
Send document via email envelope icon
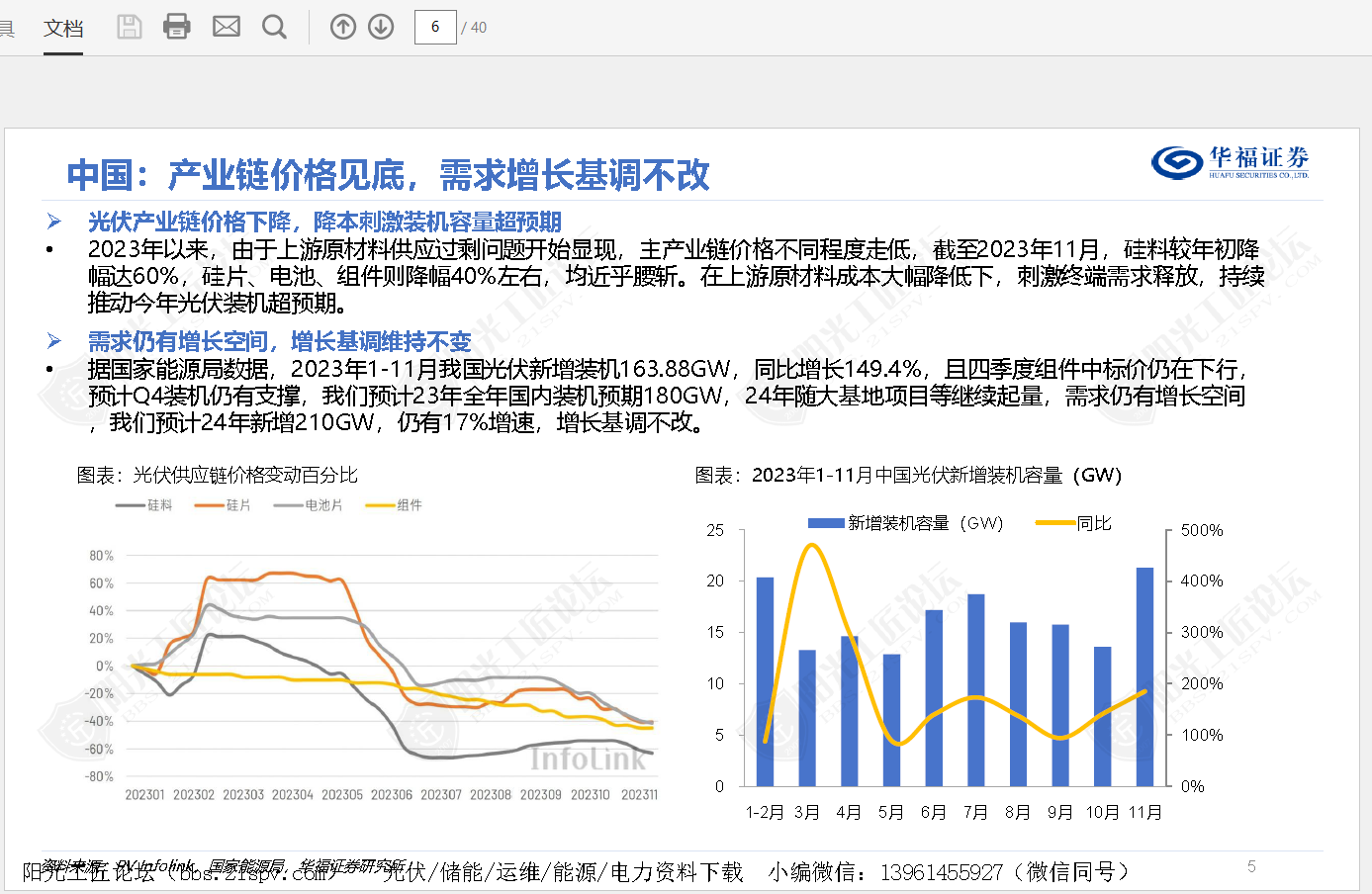tap(227, 27)
